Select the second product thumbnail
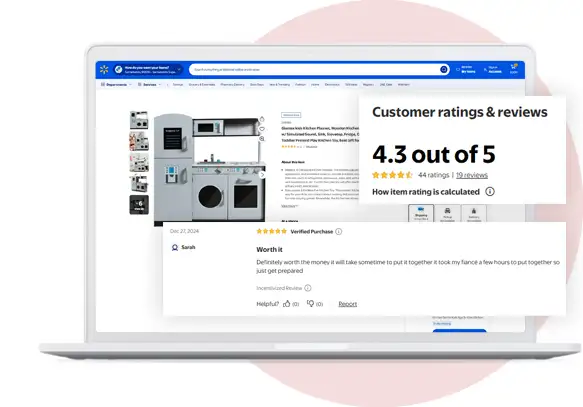583x407 pixels. (x=139, y=141)
